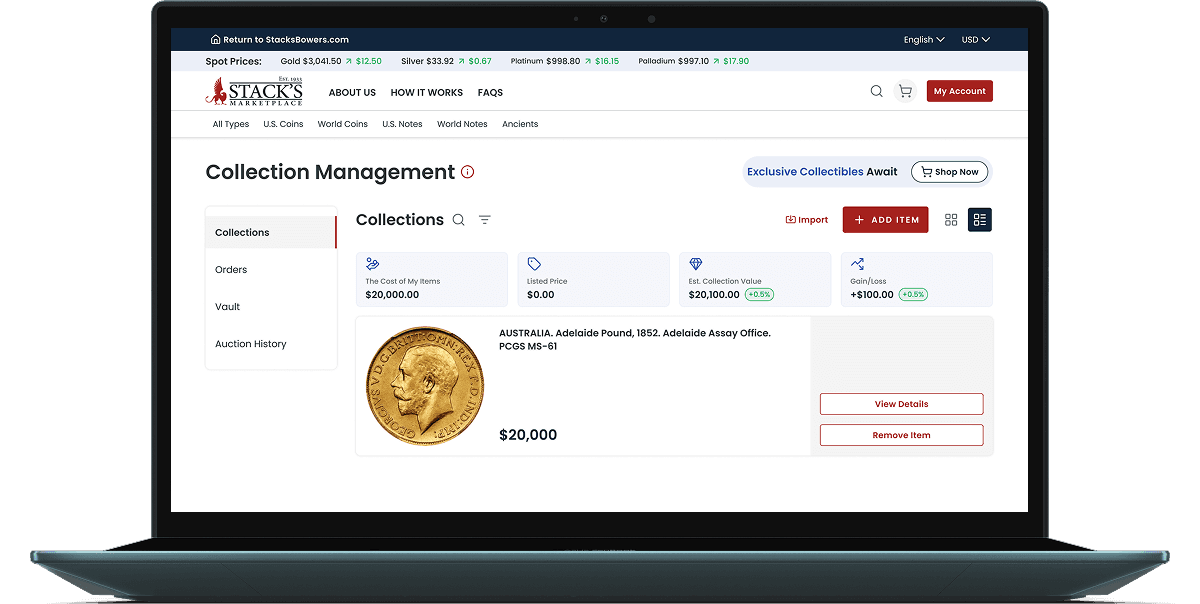Click the search magnifier icon in header

(x=876, y=91)
